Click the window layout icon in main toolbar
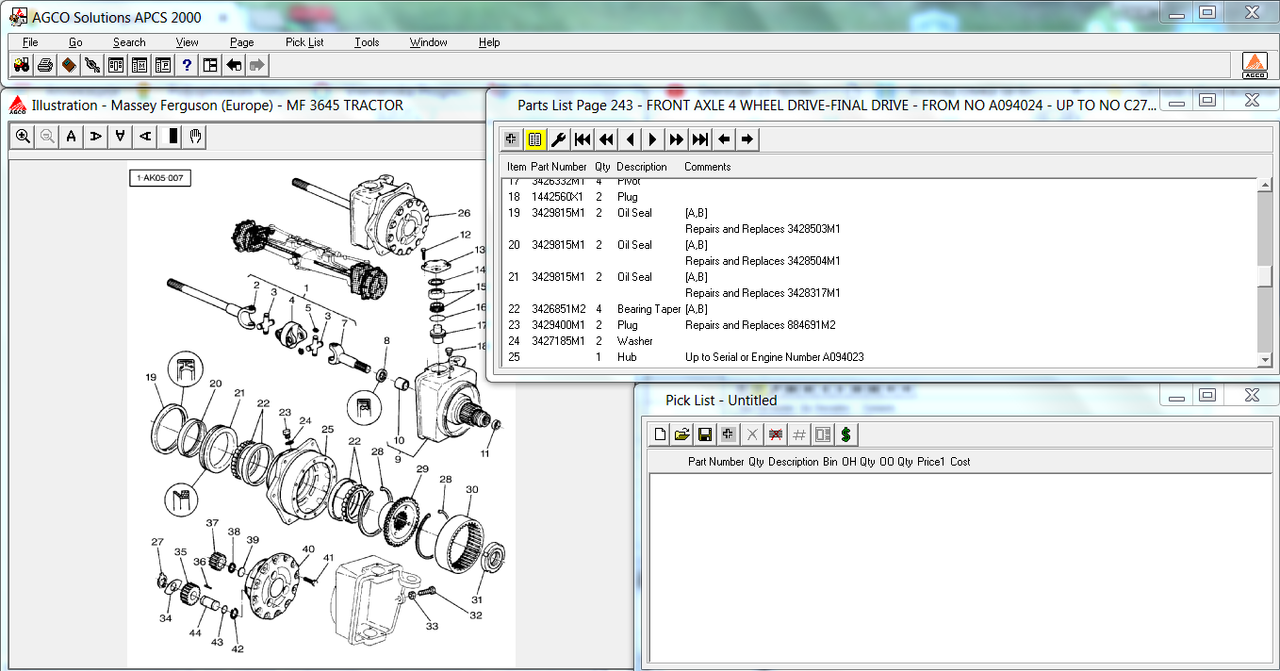Screen dimensions: 1280x671 (x=210, y=65)
